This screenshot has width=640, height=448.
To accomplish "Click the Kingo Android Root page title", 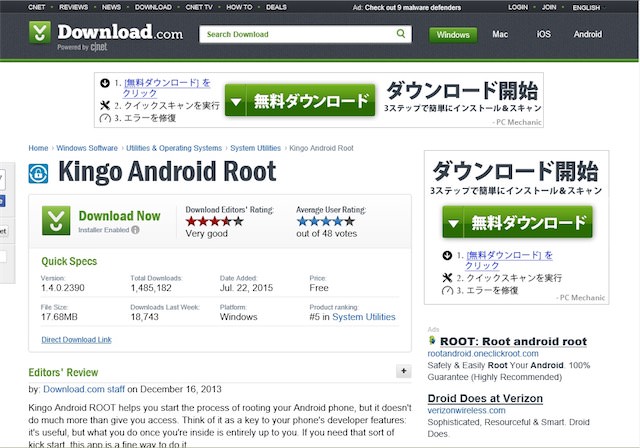I will [167, 172].
